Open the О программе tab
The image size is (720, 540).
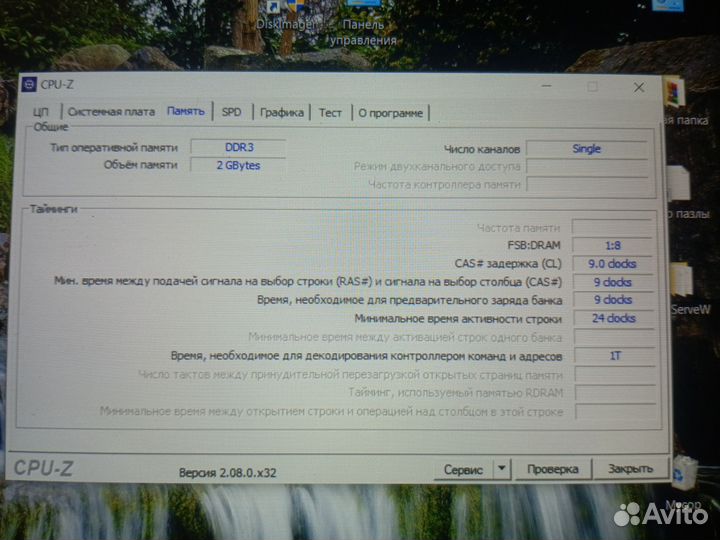pos(390,113)
